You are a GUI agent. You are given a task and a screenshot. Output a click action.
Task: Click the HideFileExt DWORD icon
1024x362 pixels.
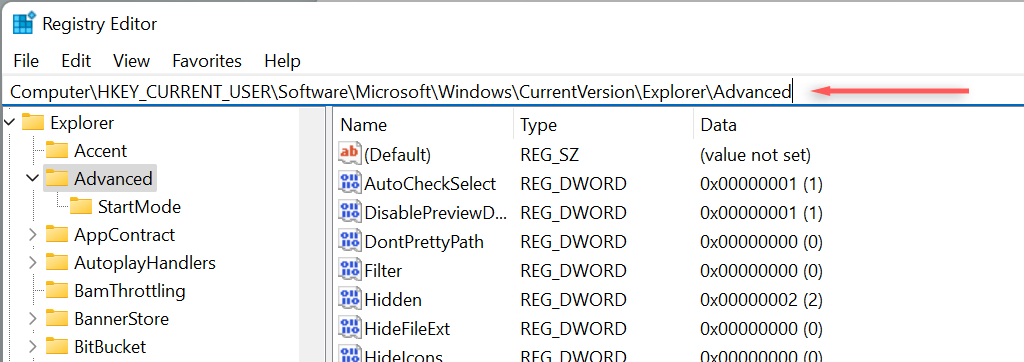tap(349, 328)
